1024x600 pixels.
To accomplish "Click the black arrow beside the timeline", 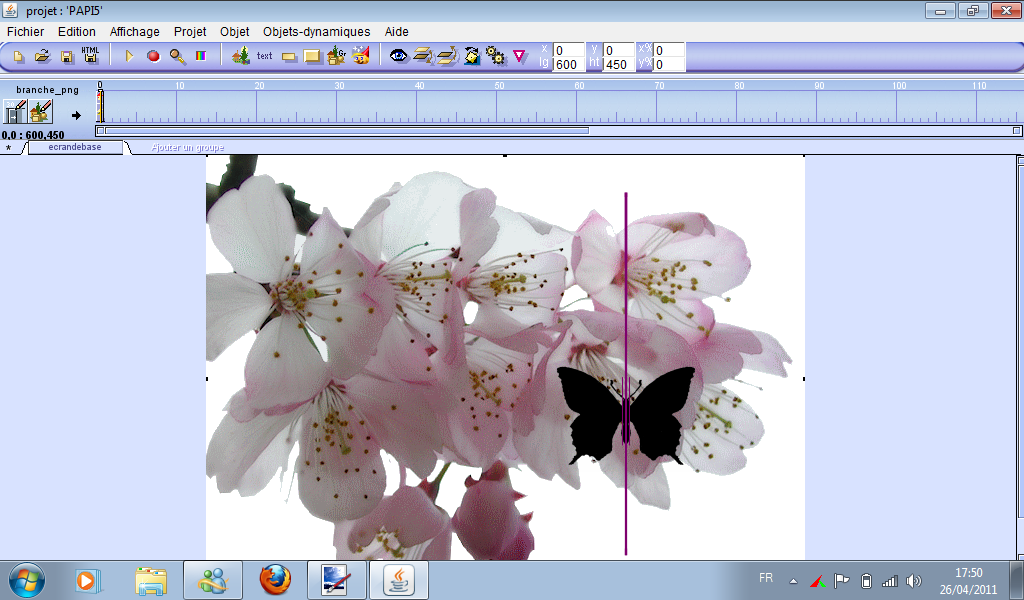I will click(x=76, y=115).
